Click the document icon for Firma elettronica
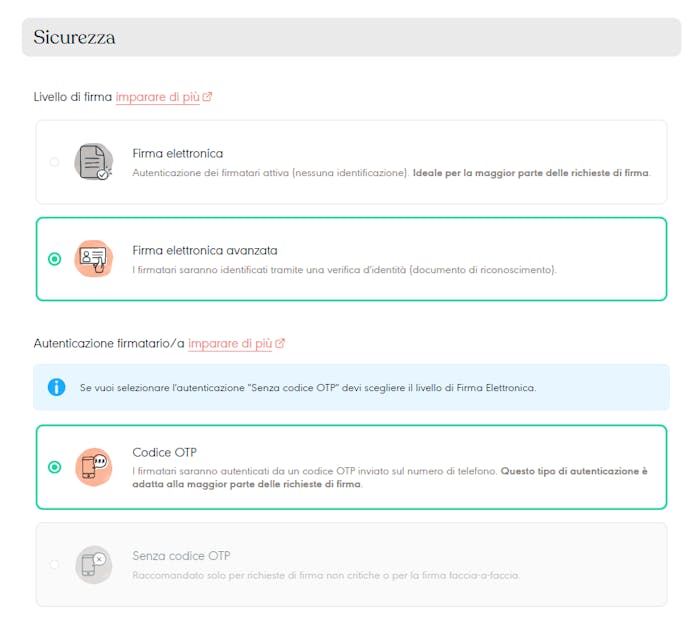 point(93,162)
